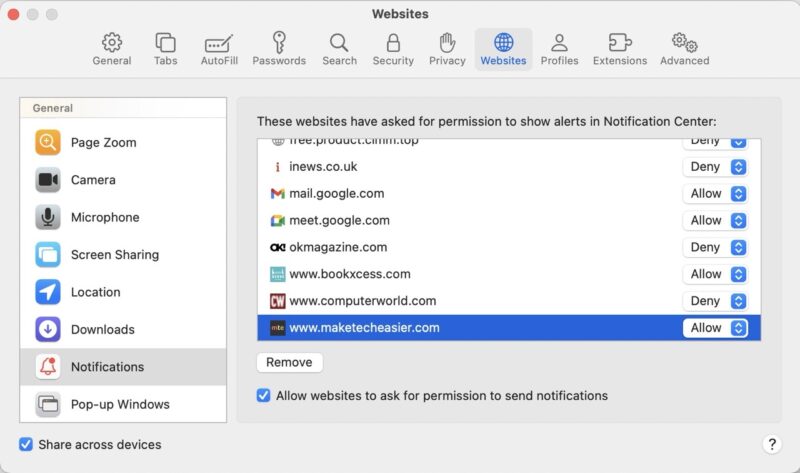This screenshot has width=800, height=473.
Task: Click the Google Meet favicon
Action: 277,220
